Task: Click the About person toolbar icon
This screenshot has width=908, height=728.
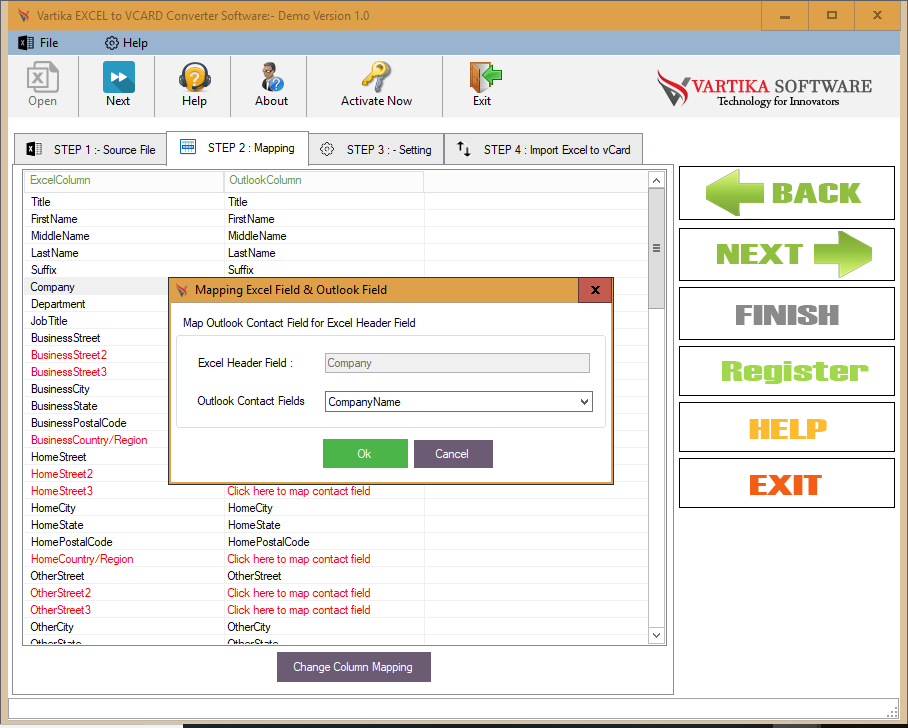Action: pos(271,85)
